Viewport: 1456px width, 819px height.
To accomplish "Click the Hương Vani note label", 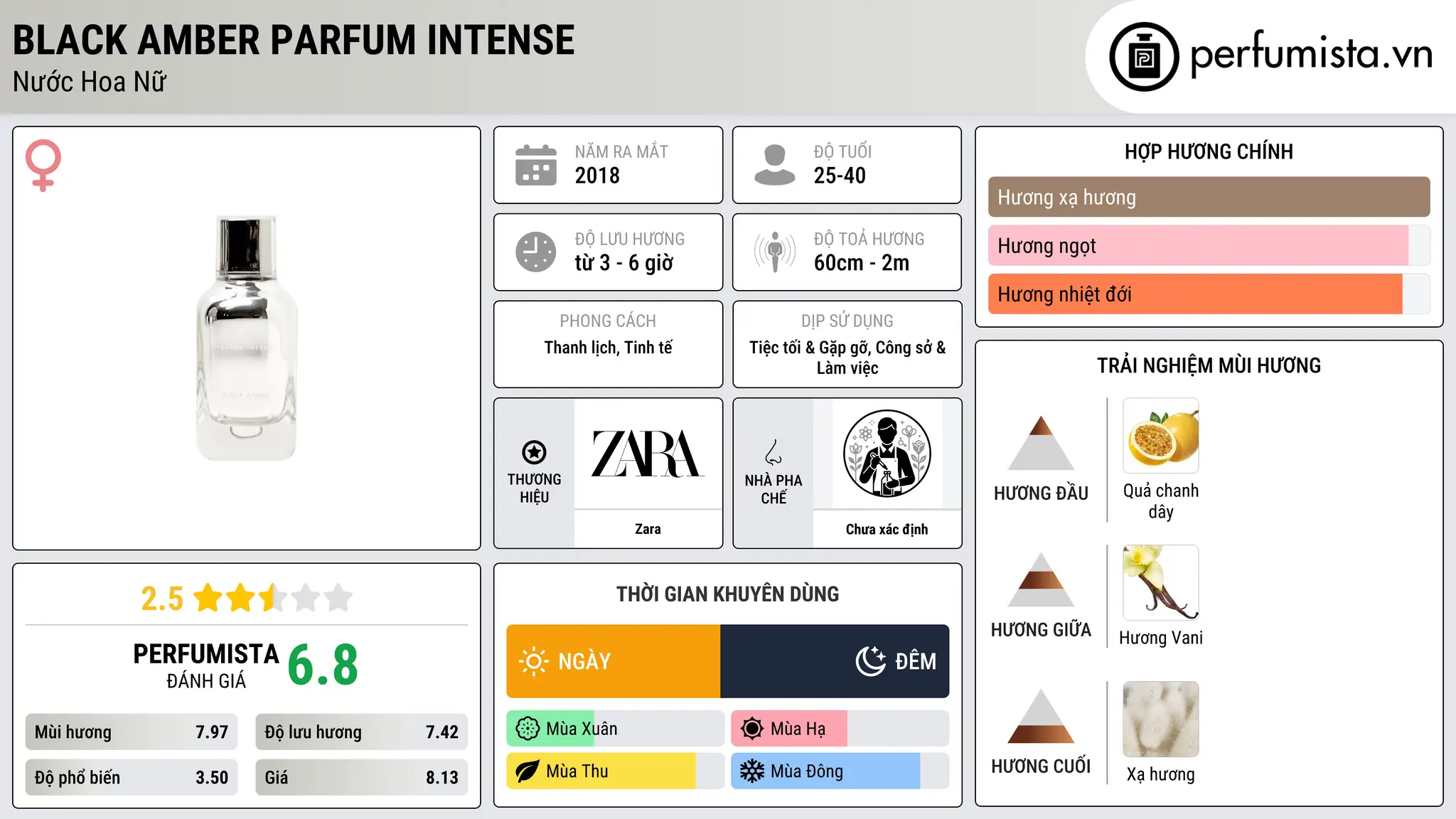I will (x=1161, y=638).
